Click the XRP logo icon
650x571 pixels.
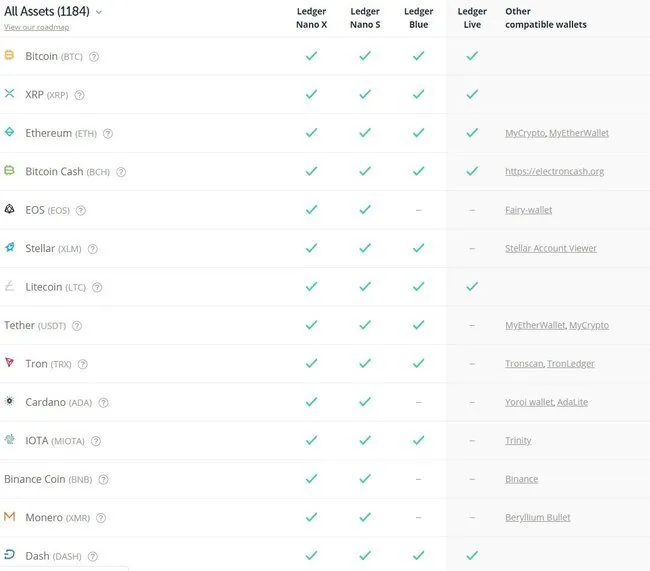[x=9, y=93]
